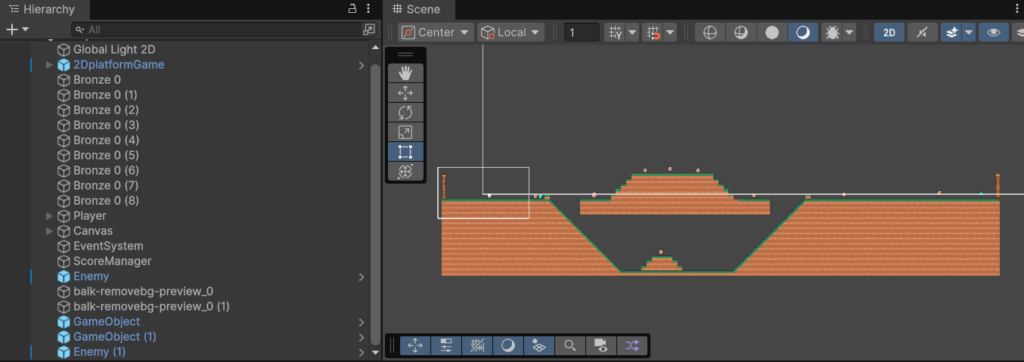
Task: Click the search magnifier overlay icon
Action: [570, 345]
